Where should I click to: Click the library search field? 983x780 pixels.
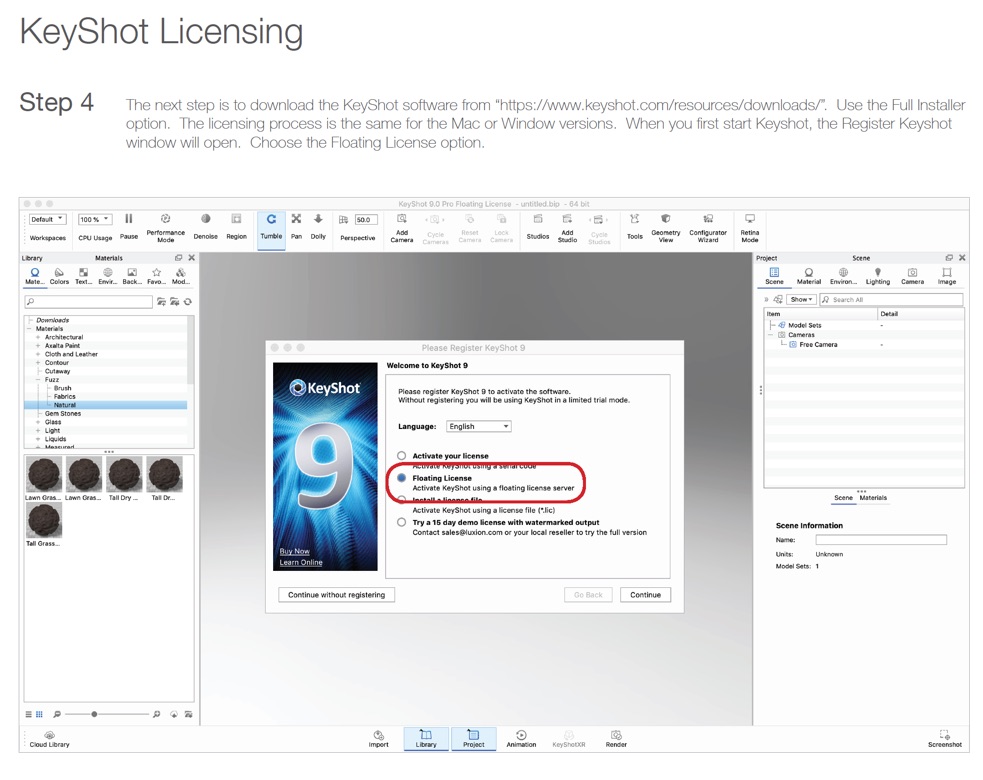pos(88,302)
